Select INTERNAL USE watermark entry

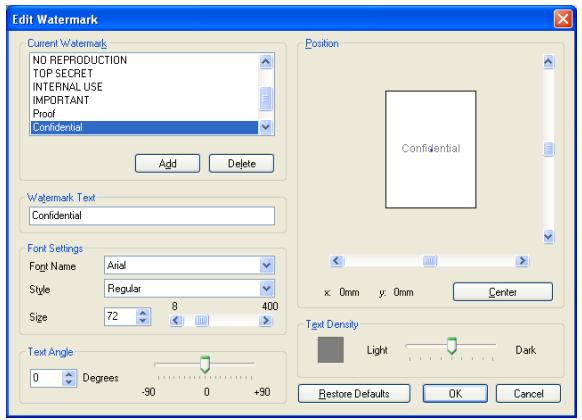click(144, 87)
